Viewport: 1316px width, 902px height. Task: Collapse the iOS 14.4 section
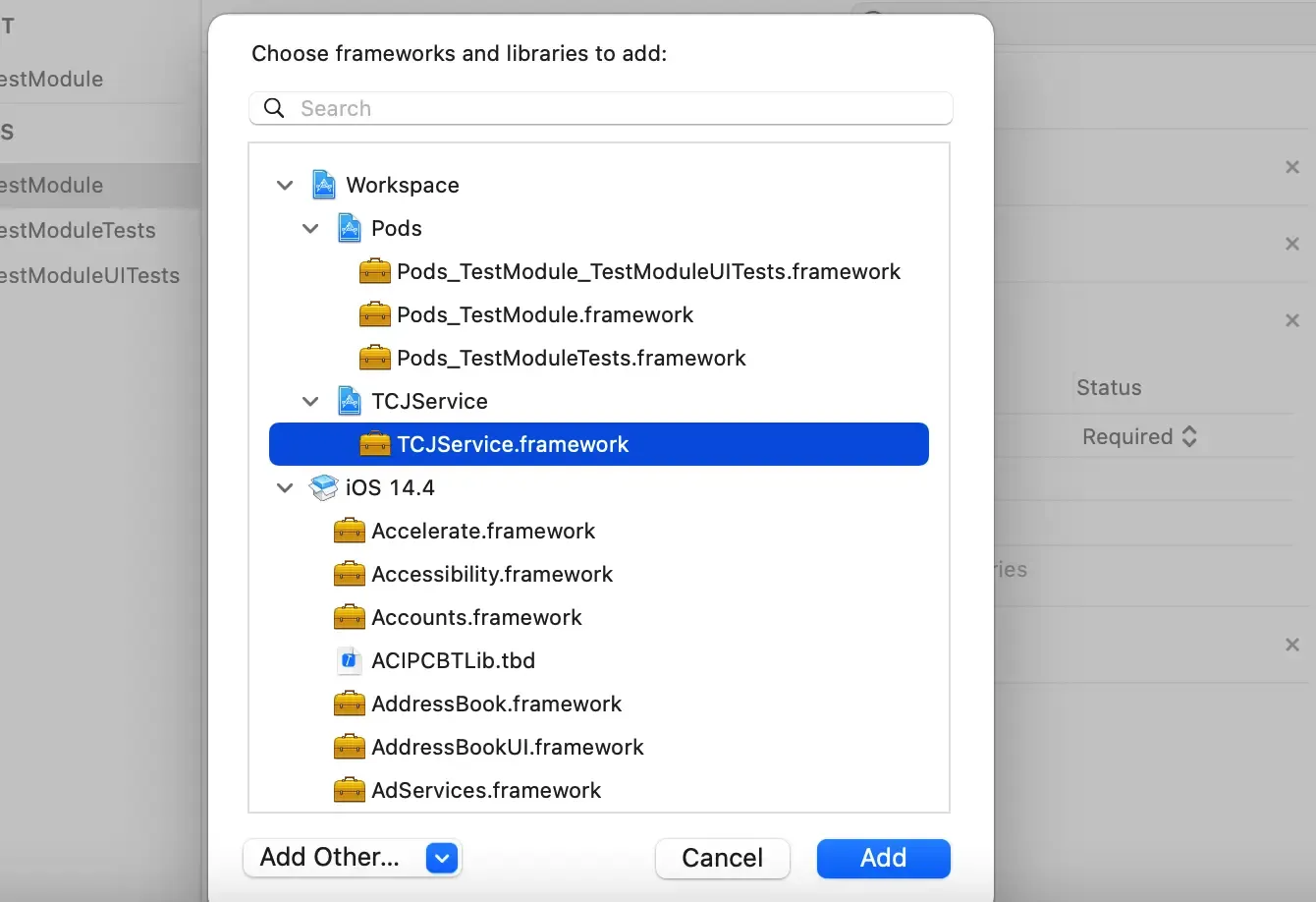pos(285,487)
